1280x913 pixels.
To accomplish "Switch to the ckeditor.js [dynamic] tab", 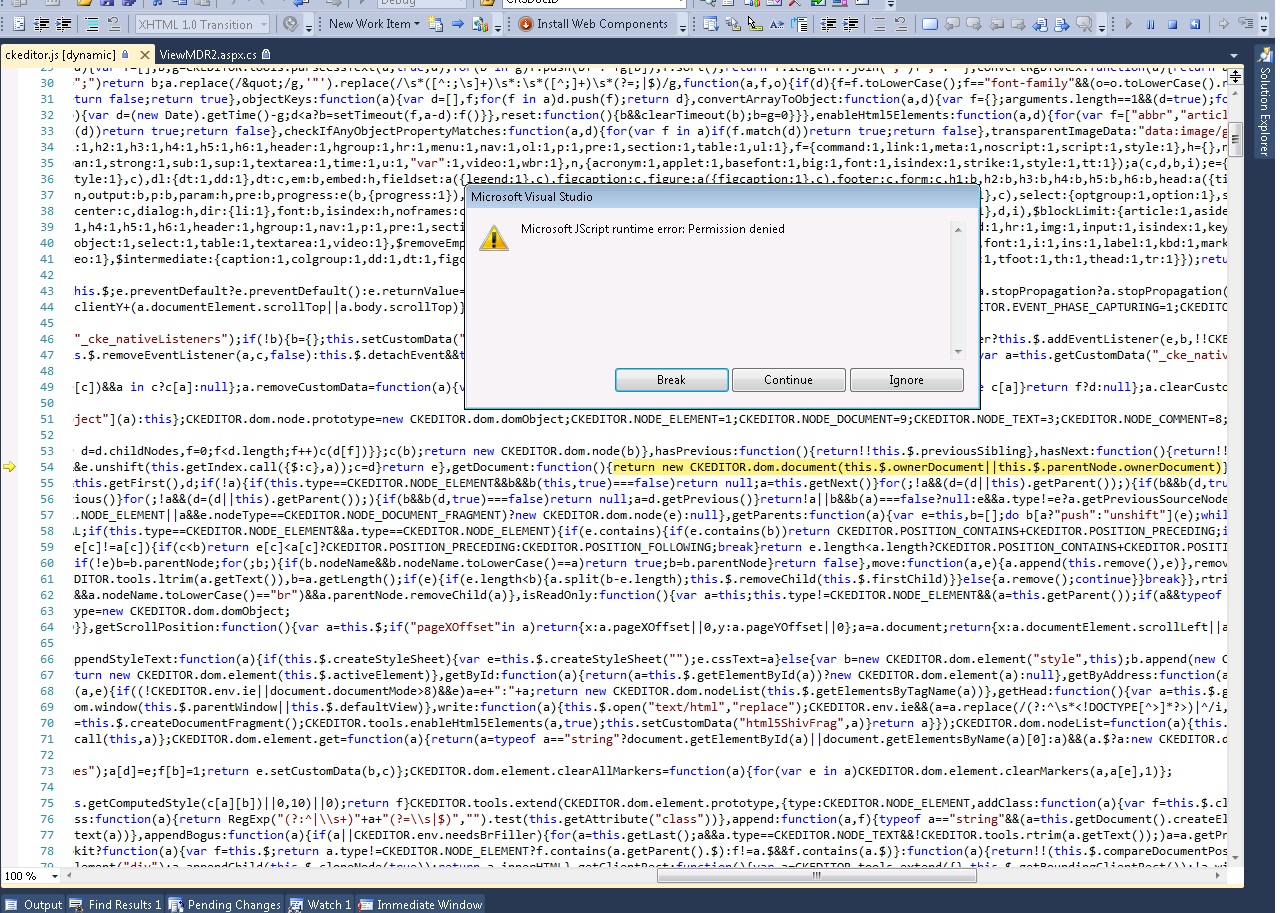I will (60, 54).
